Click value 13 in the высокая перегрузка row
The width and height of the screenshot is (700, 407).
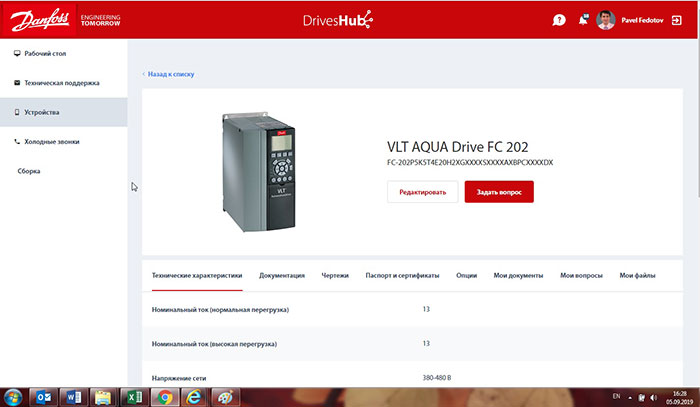click(426, 343)
